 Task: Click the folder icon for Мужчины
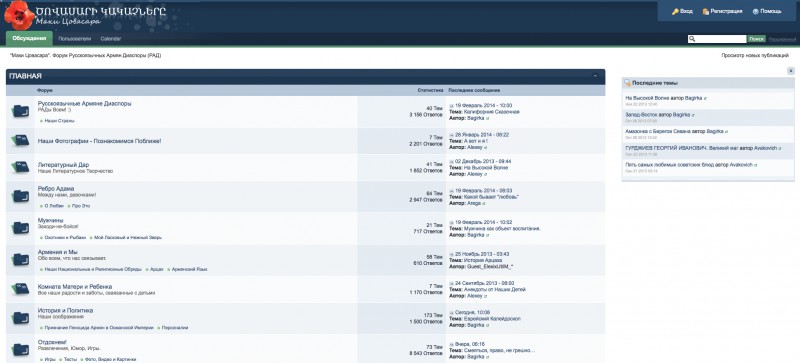pos(20,228)
